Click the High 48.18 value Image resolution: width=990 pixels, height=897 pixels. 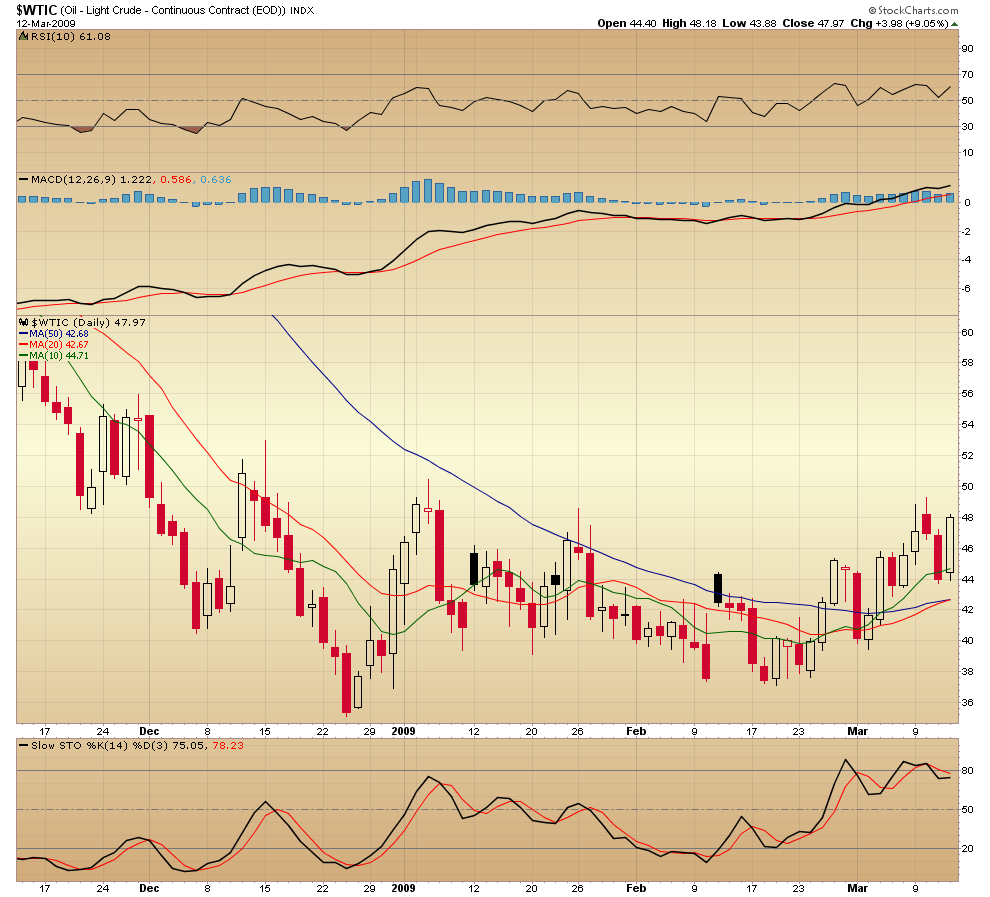point(689,23)
